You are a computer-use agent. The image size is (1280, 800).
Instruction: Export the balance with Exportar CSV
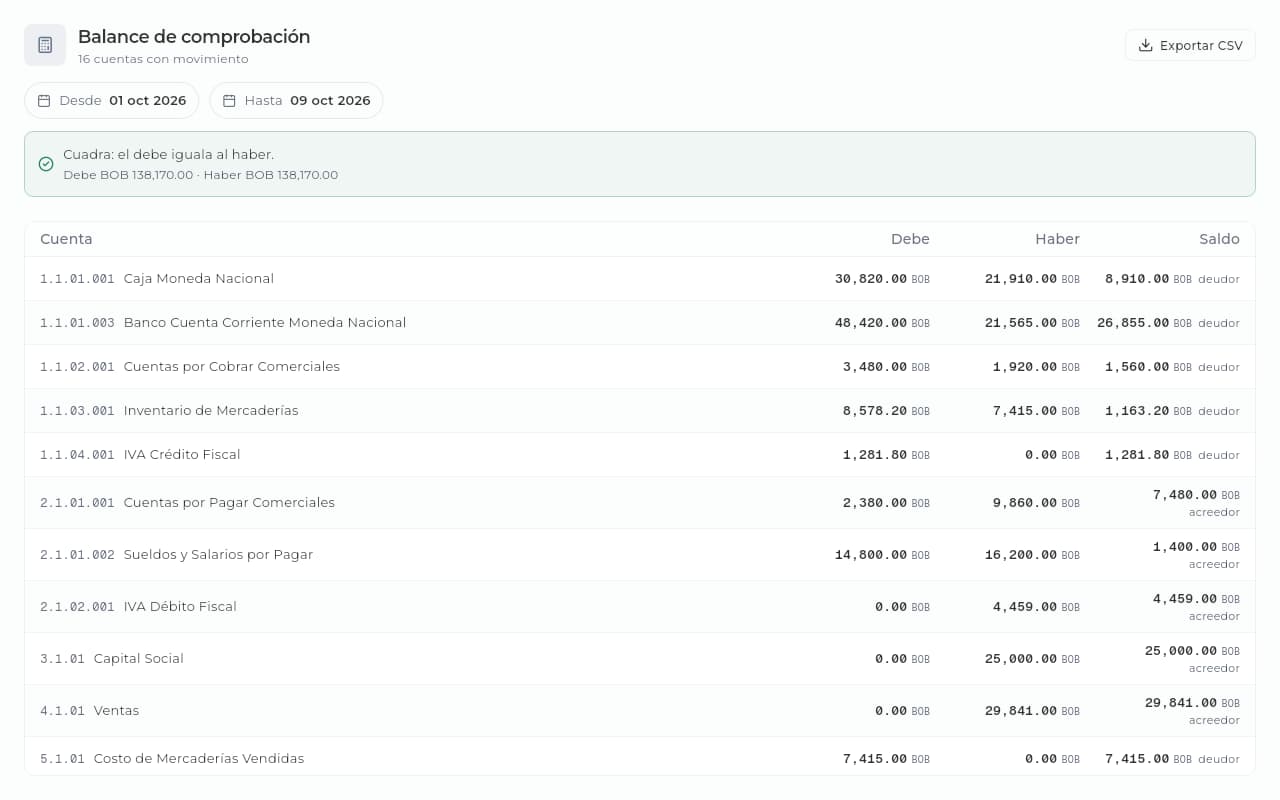pyautogui.click(x=1190, y=45)
